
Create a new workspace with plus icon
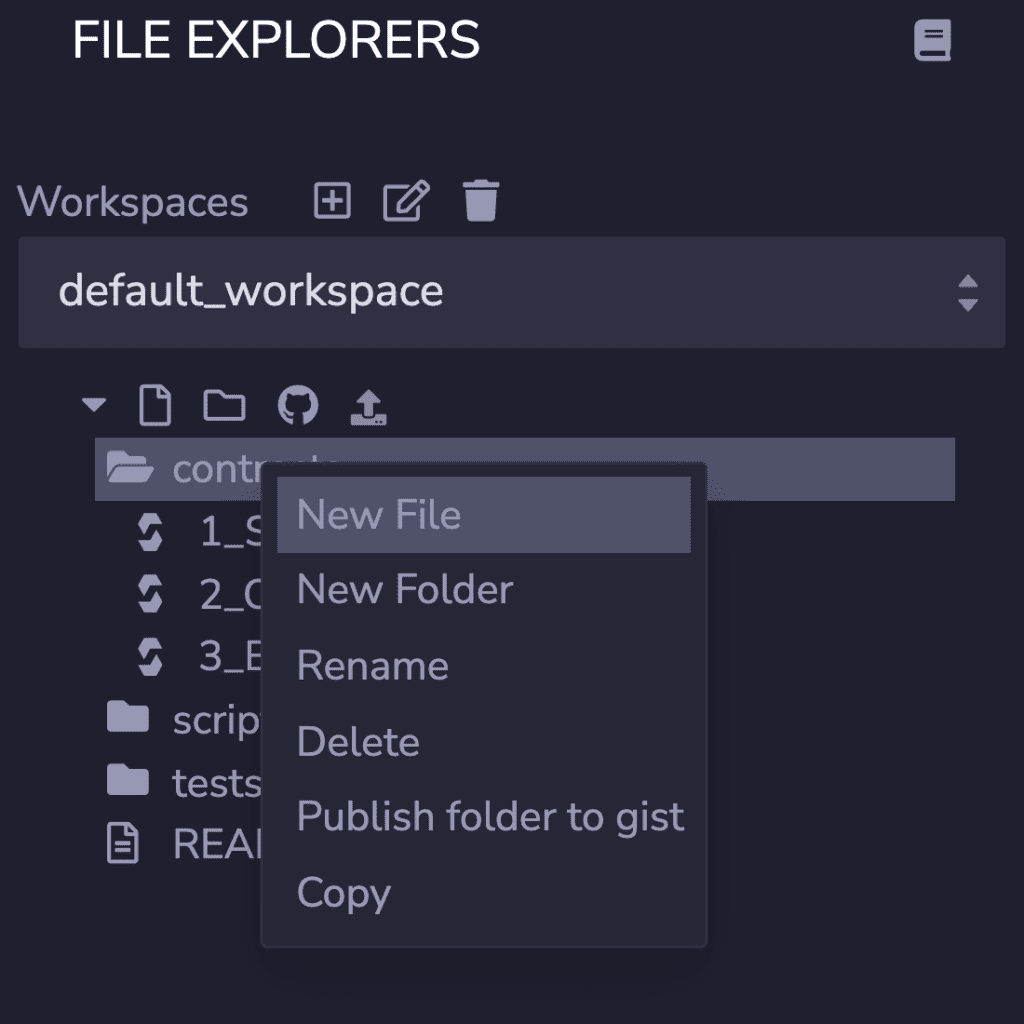click(332, 201)
